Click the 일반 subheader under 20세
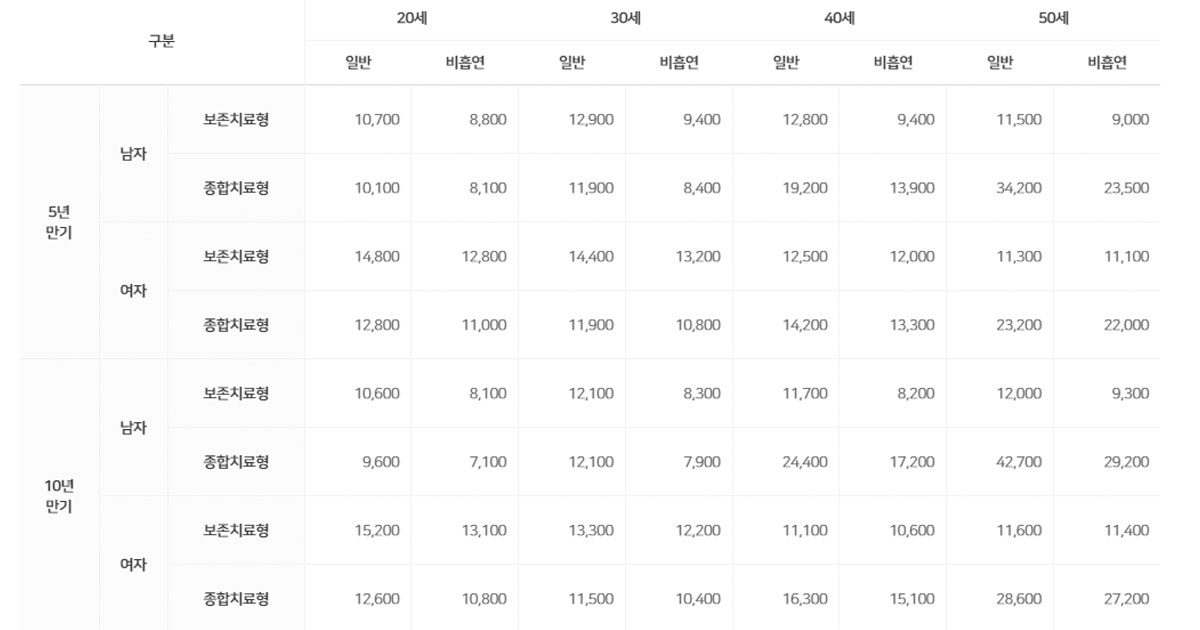 [358, 63]
